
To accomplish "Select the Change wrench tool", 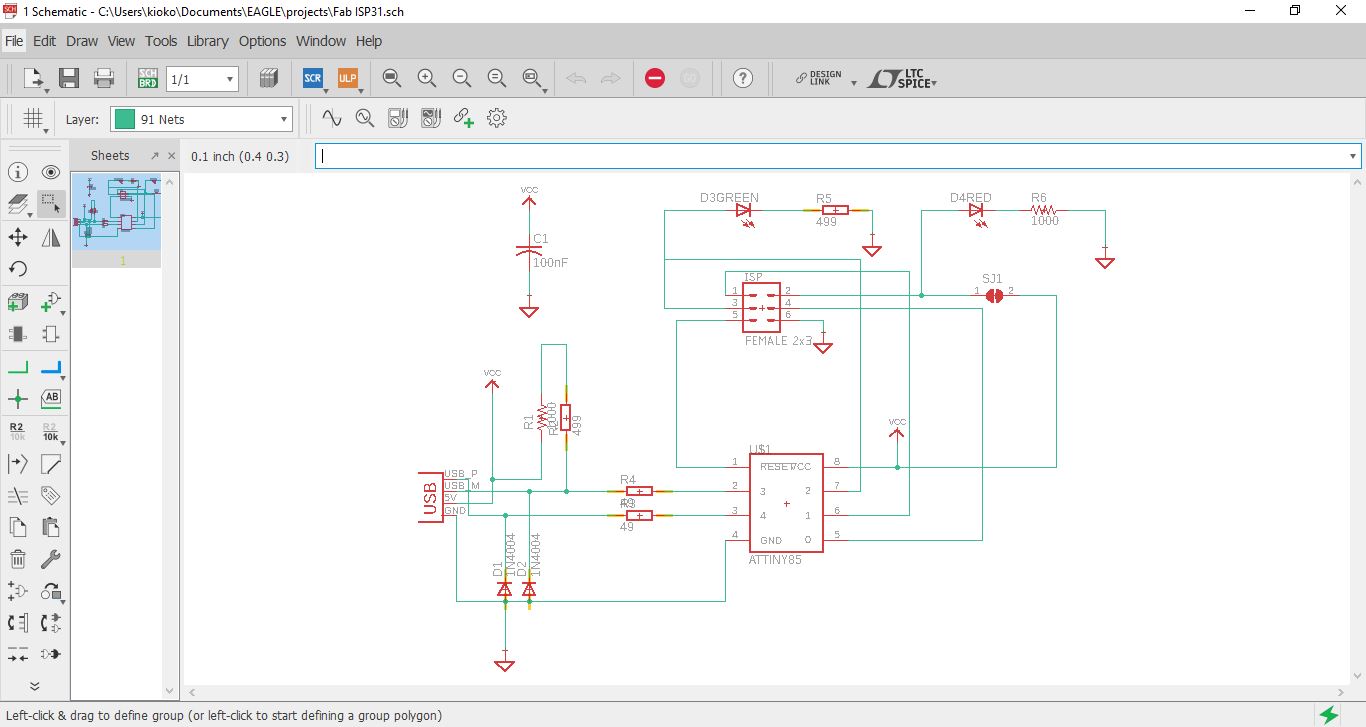I will pos(51,559).
